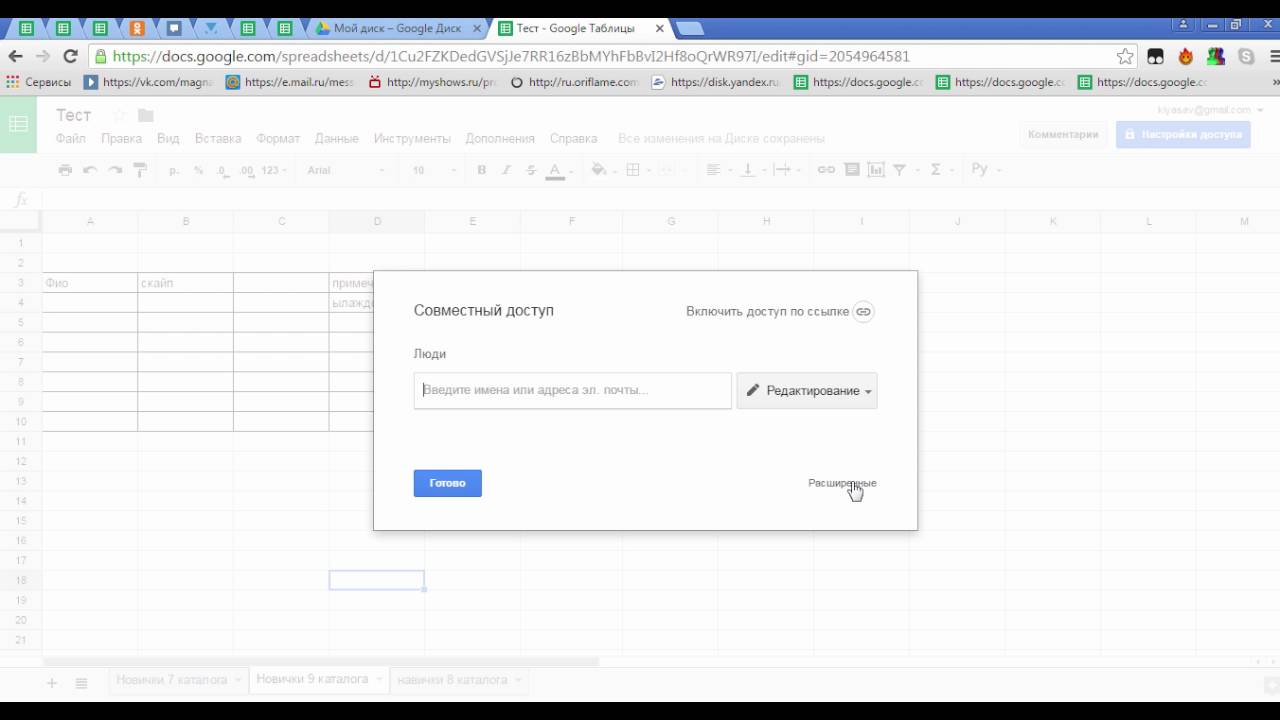Open the Правка menu
The height and width of the screenshot is (720, 1280).
[121, 139]
